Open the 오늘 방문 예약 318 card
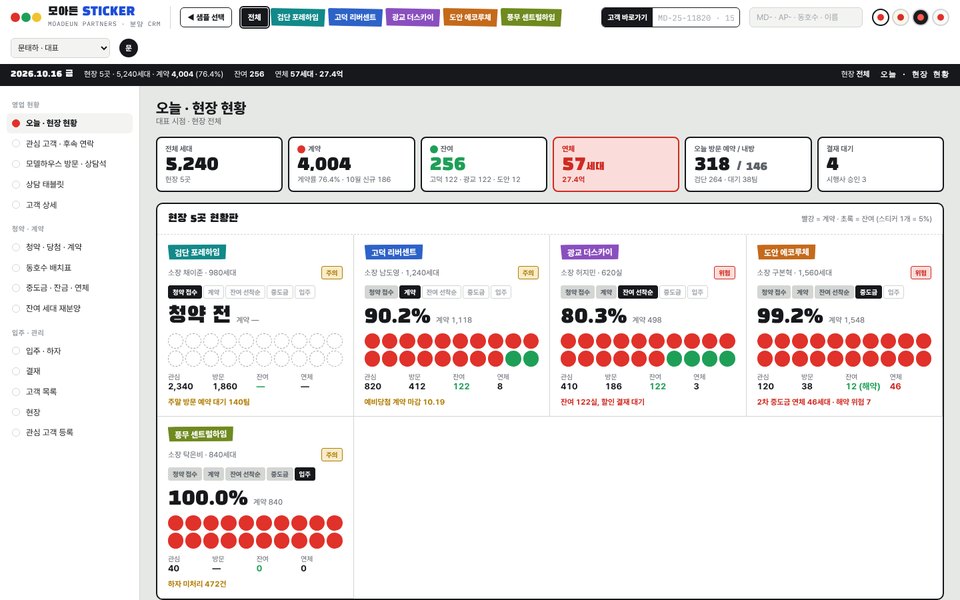The width and height of the screenshot is (960, 600). coord(748,164)
